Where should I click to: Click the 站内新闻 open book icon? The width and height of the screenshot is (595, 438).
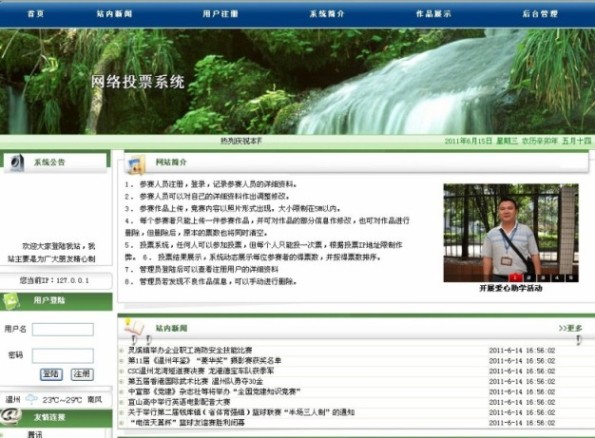(134, 326)
